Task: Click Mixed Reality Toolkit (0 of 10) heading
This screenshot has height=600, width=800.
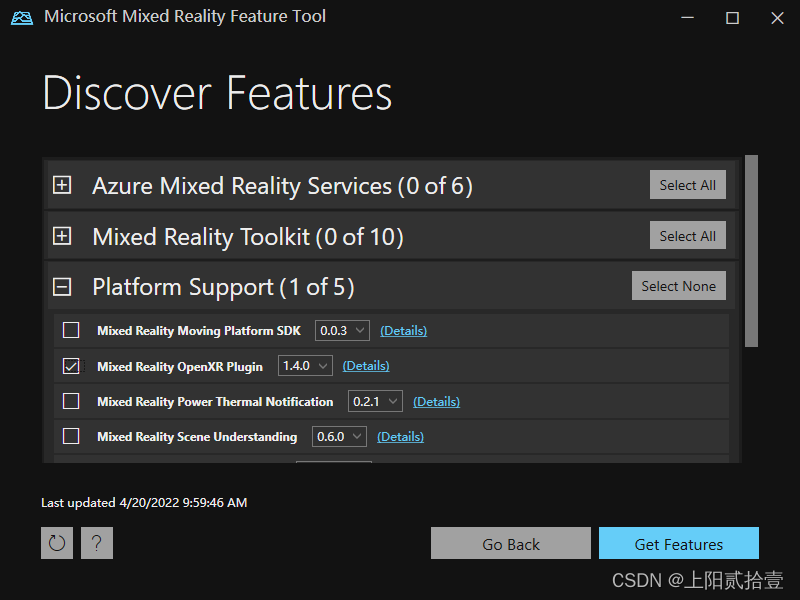Action: (248, 237)
